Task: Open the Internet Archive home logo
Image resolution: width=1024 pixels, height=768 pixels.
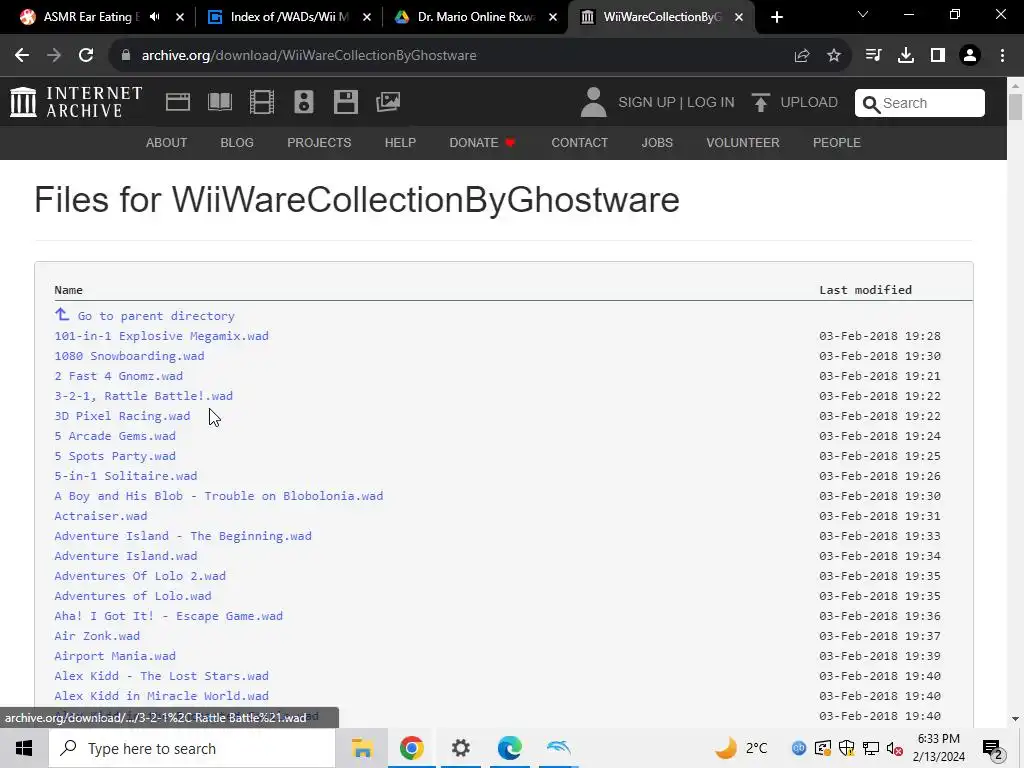Action: [76, 102]
